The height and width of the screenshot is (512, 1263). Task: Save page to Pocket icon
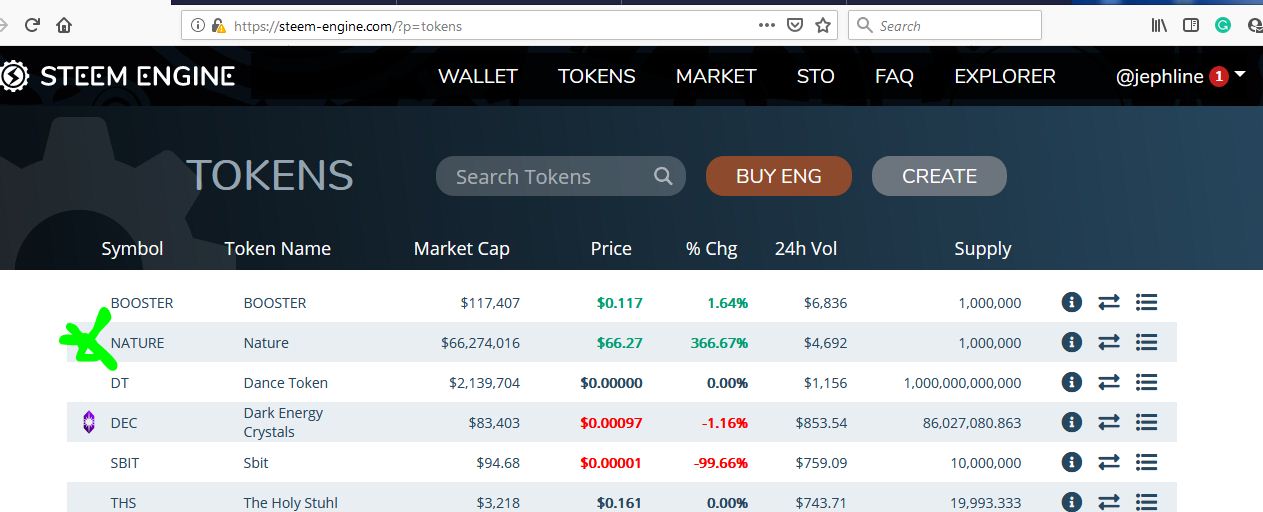click(x=794, y=26)
